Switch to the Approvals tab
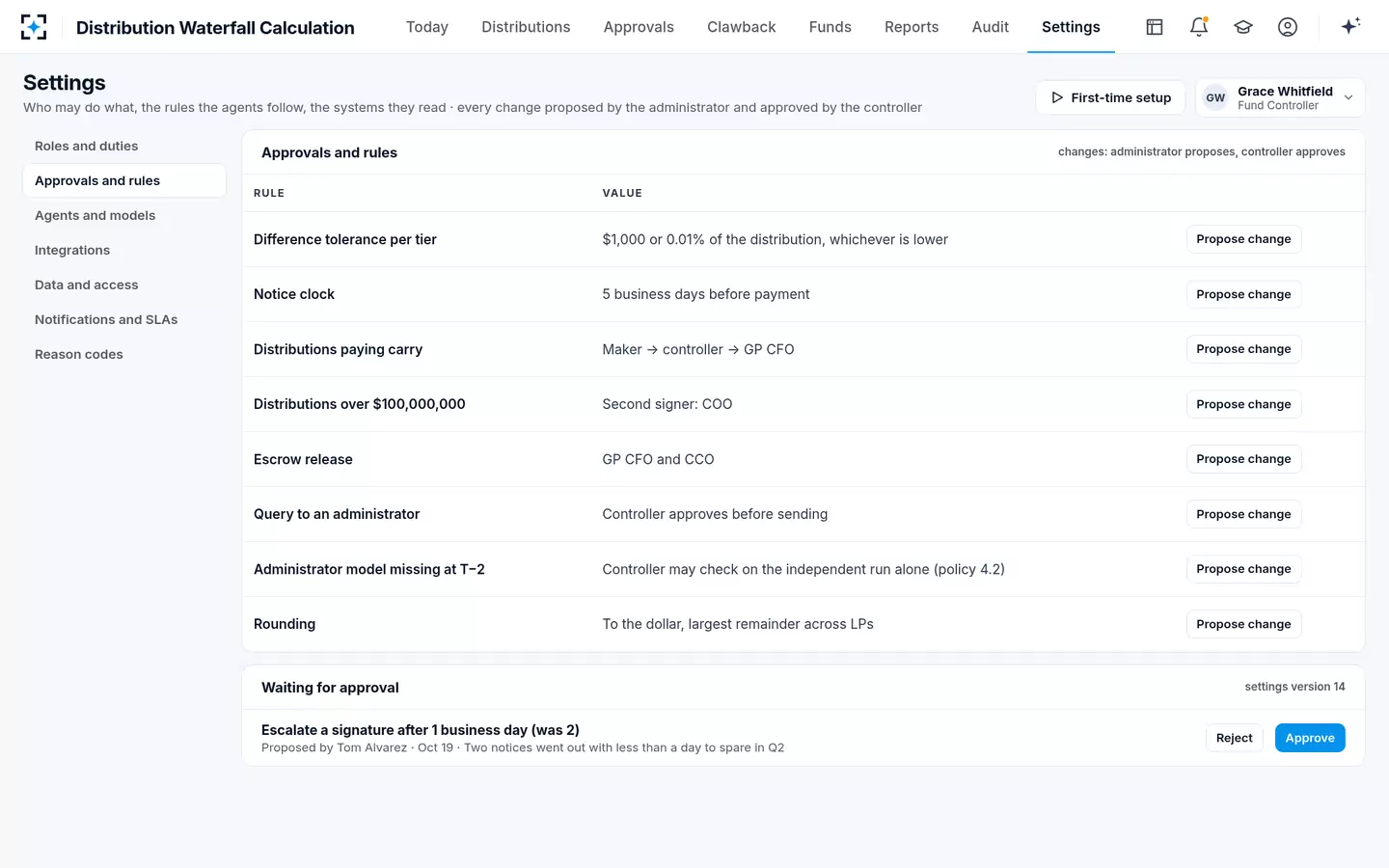 [x=639, y=27]
